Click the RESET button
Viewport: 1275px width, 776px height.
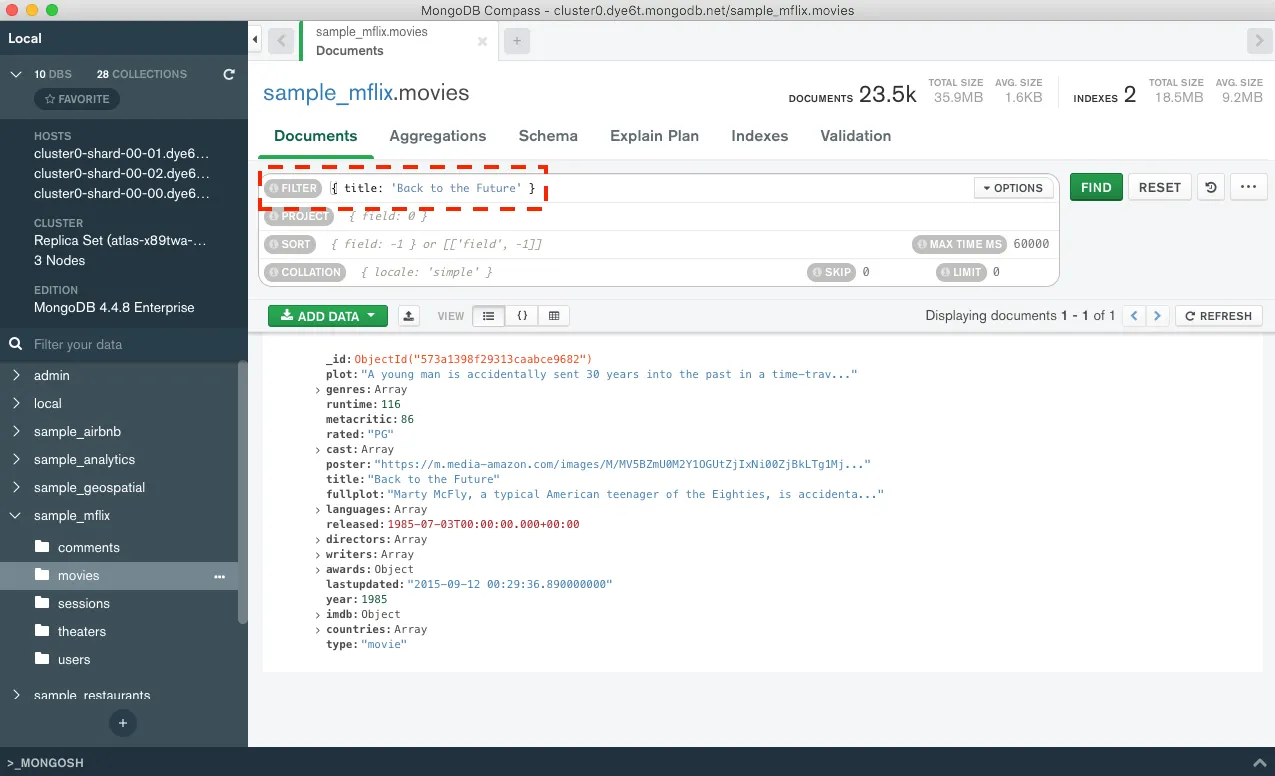click(1160, 187)
